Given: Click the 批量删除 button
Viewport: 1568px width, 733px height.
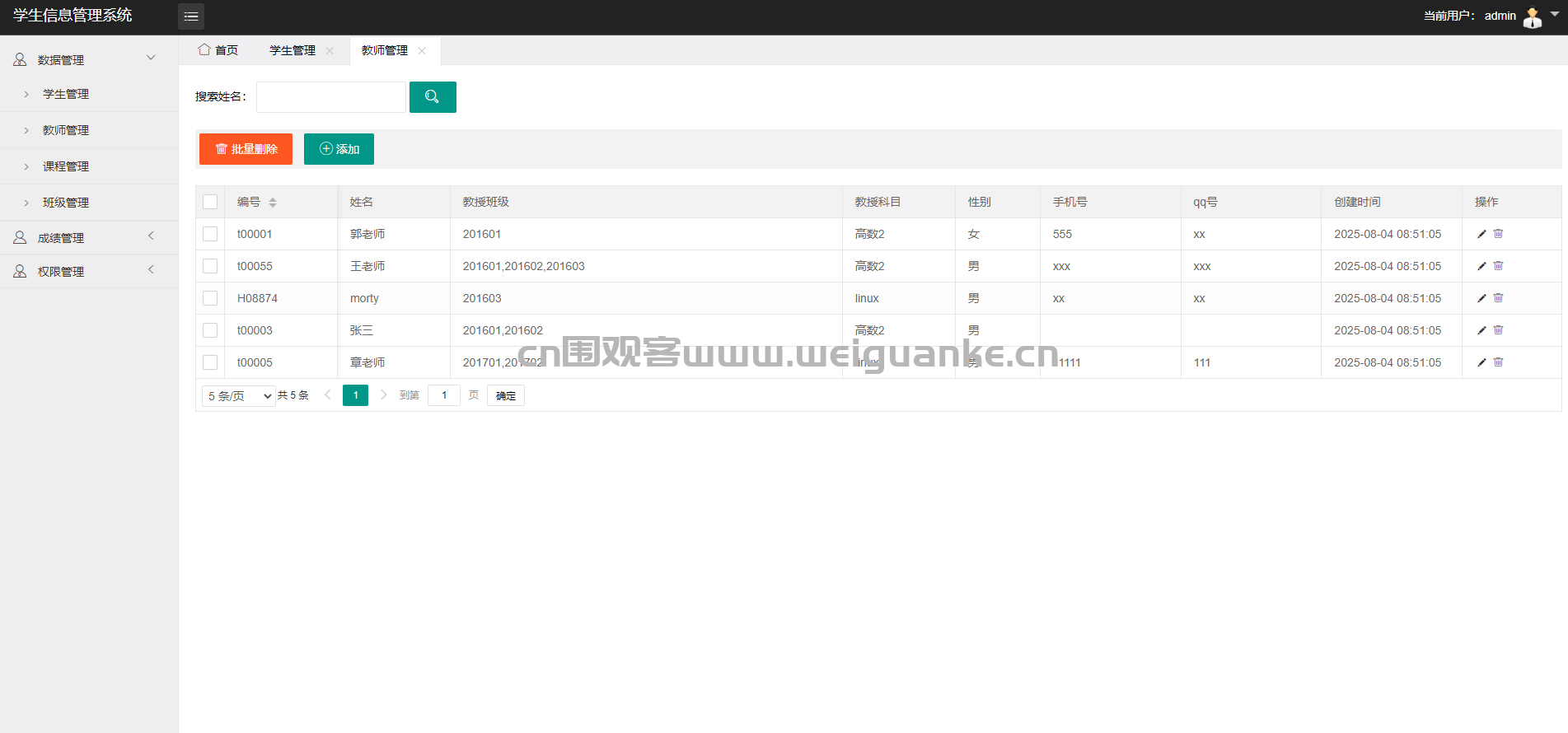Looking at the screenshot, I should pos(246,149).
